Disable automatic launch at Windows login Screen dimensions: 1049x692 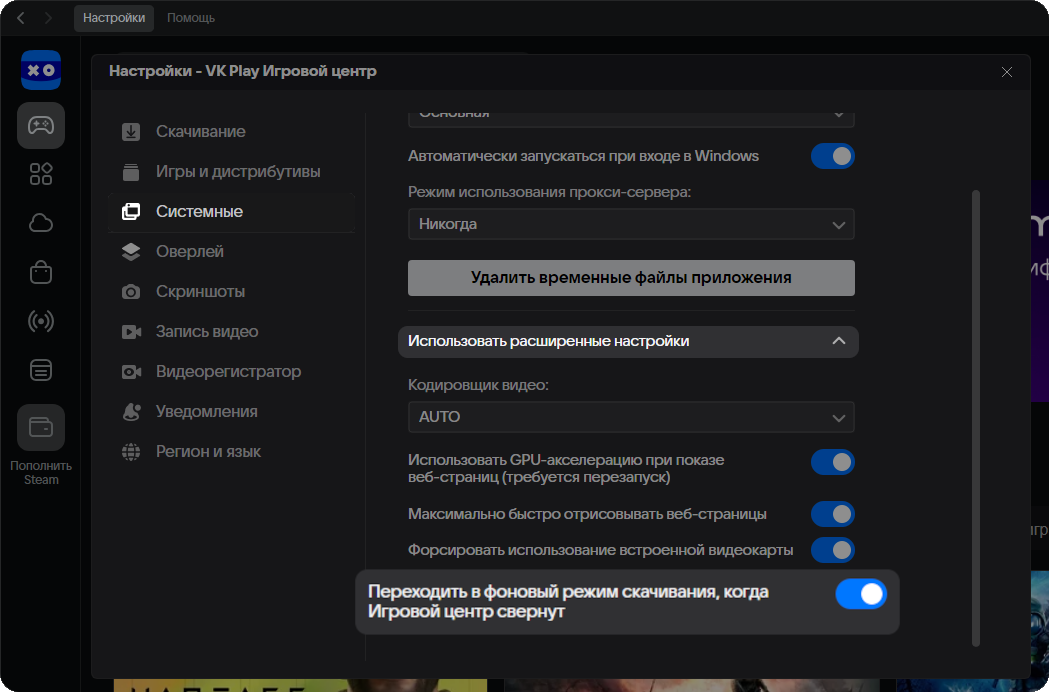click(832, 156)
